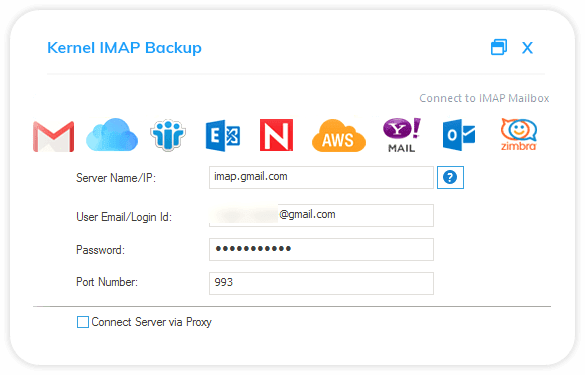Image resolution: width=585 pixels, height=375 pixels.
Task: Focus the Server Name/IP input field
Action: click(321, 177)
